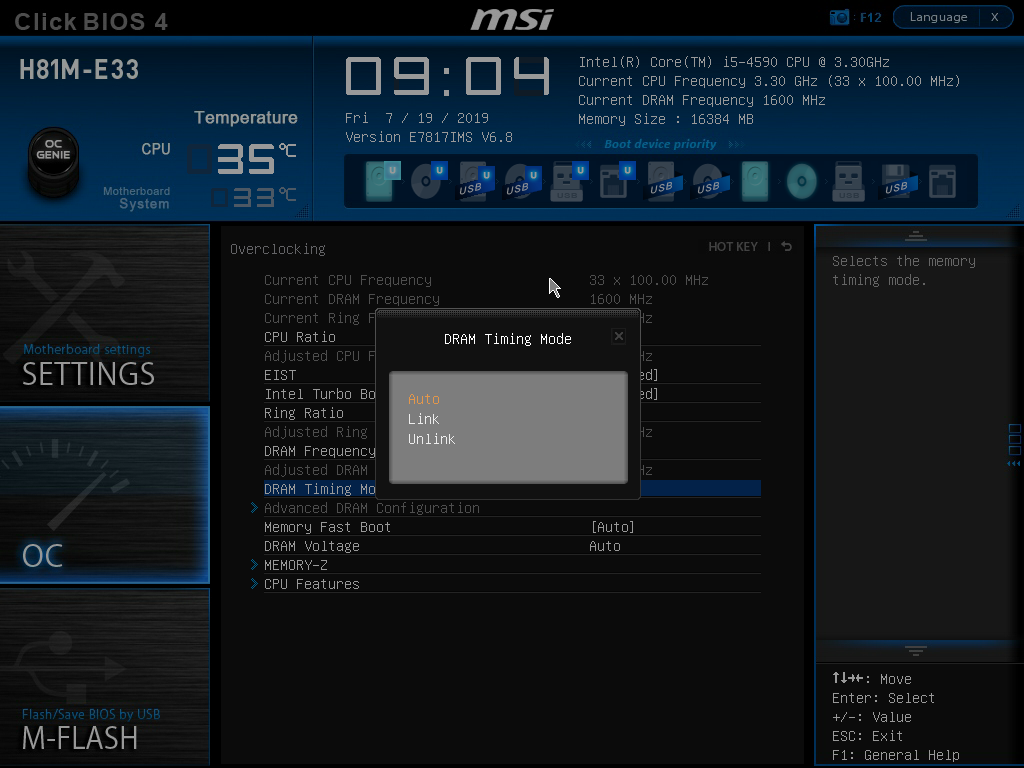Image resolution: width=1024 pixels, height=768 pixels.
Task: Select the UEFI USB CD/DVD boot device
Action: [x=522, y=181]
